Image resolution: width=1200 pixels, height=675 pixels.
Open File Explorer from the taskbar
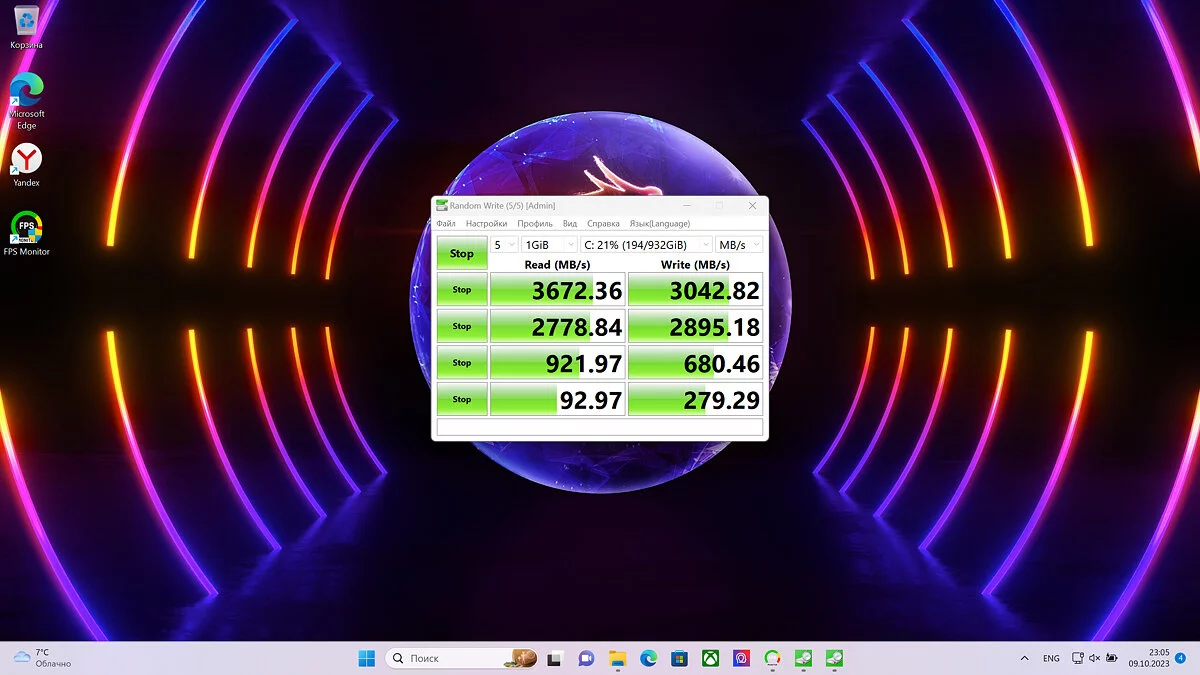(618, 658)
